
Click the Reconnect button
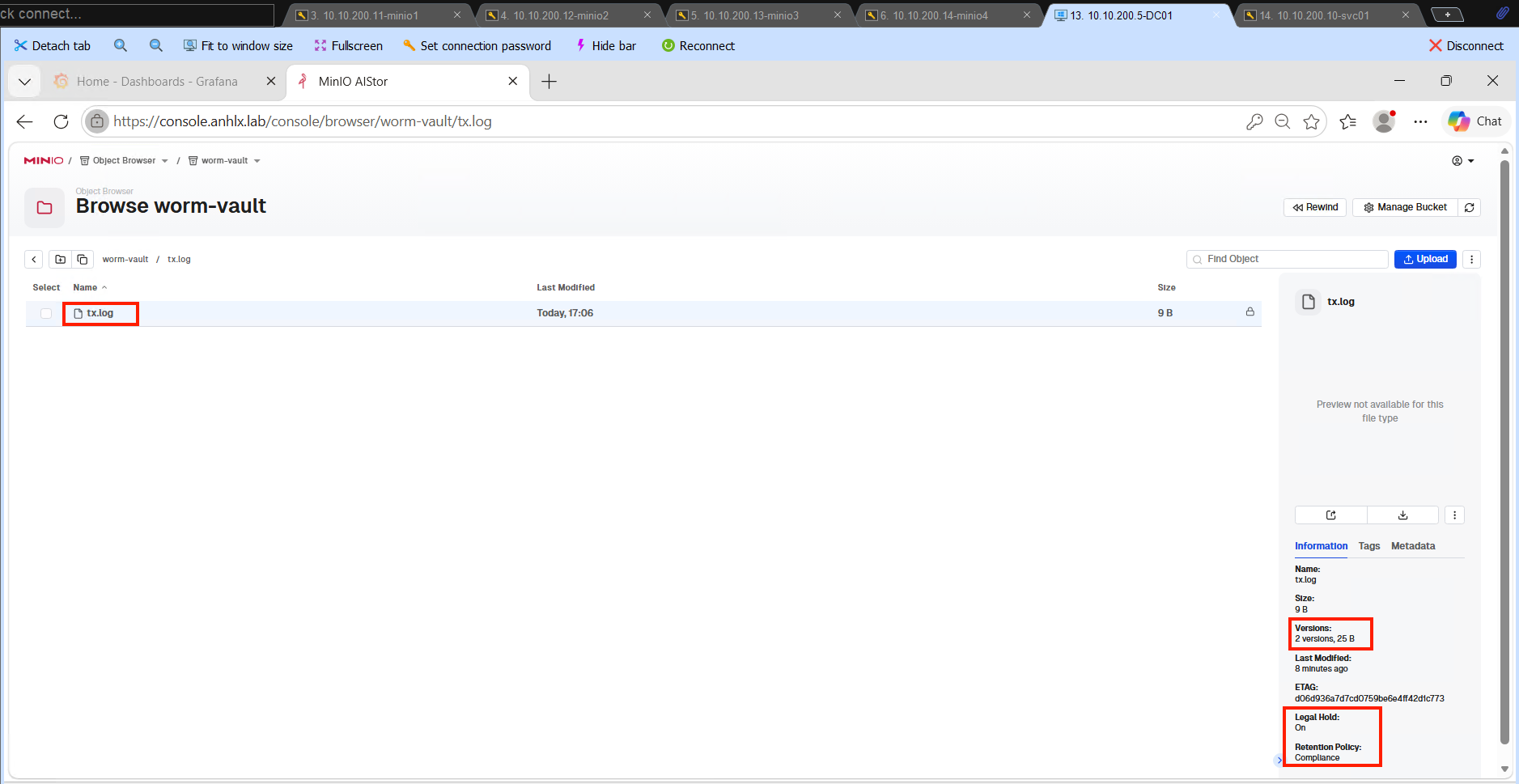click(698, 46)
